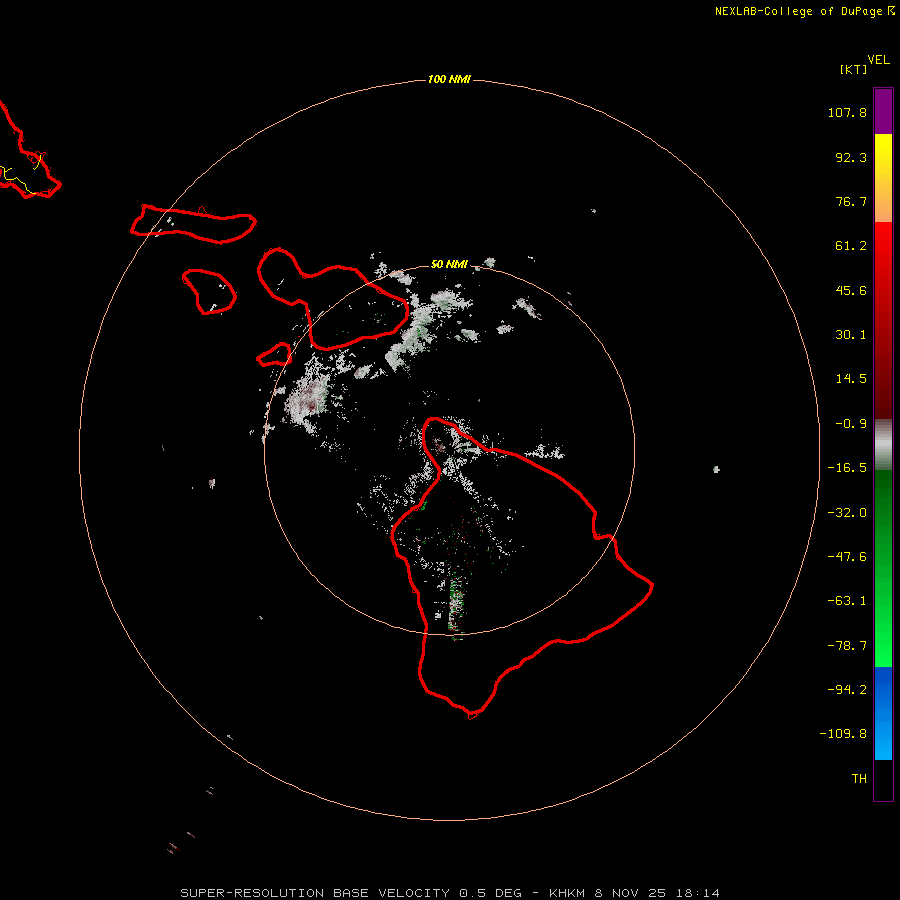Click the -94.2 velocity scale value

[847, 689]
